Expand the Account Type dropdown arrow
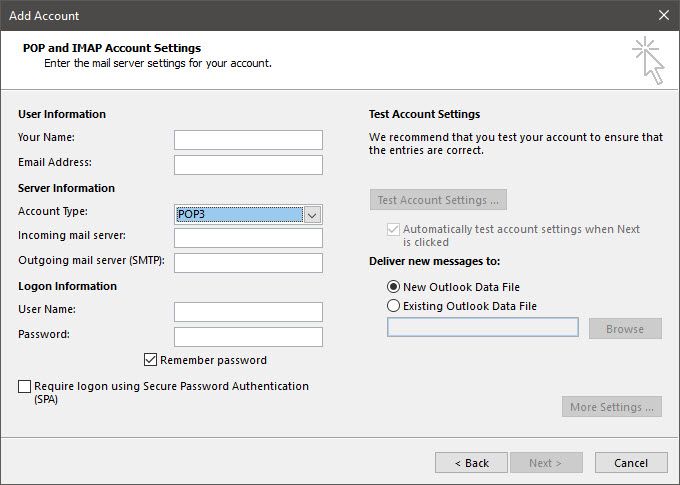680x485 pixels. click(312, 214)
